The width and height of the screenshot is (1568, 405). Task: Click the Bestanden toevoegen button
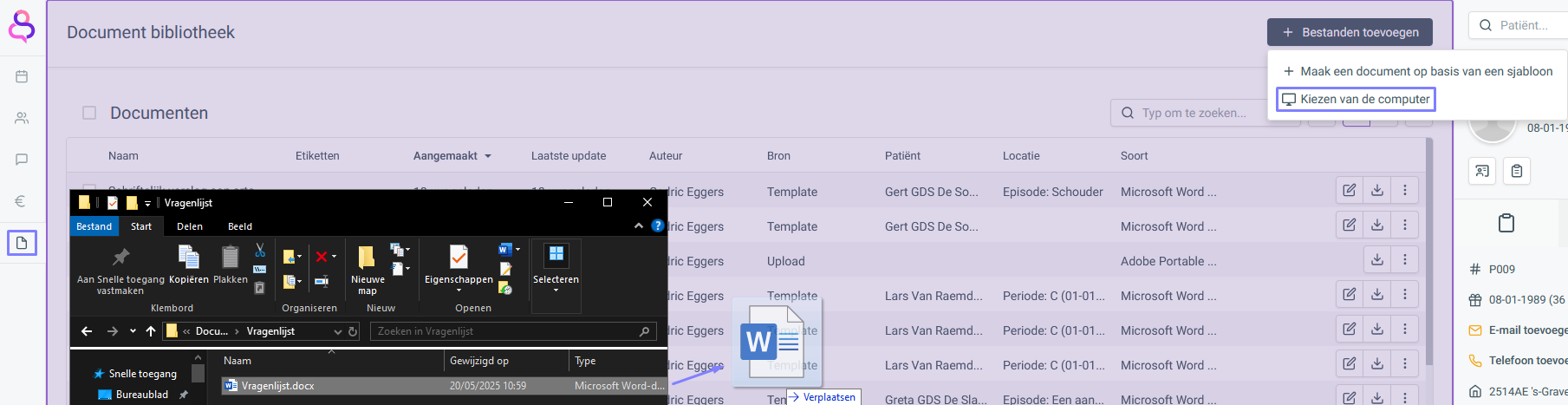[x=1350, y=32]
